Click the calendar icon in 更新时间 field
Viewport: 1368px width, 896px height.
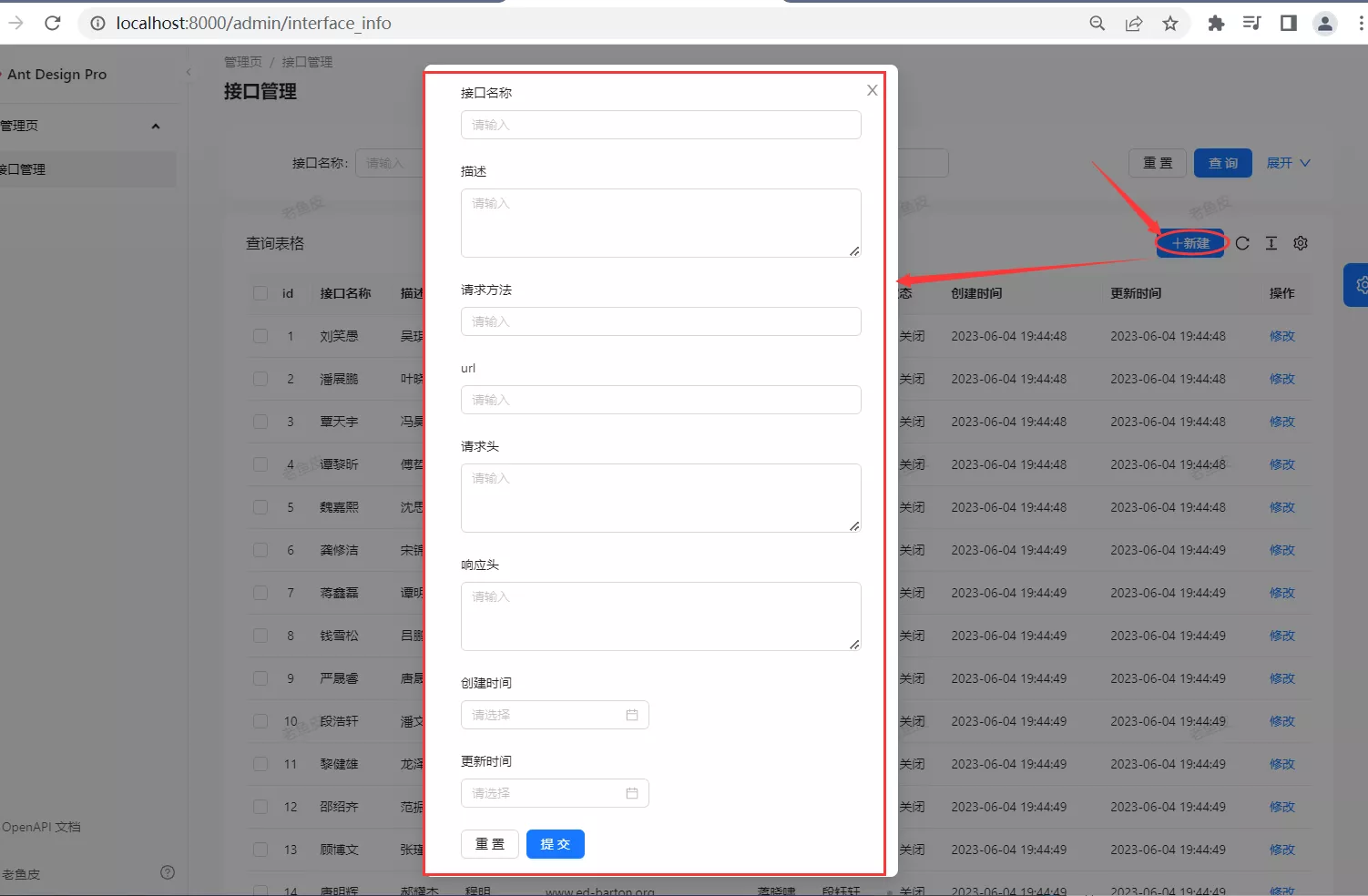[632, 793]
